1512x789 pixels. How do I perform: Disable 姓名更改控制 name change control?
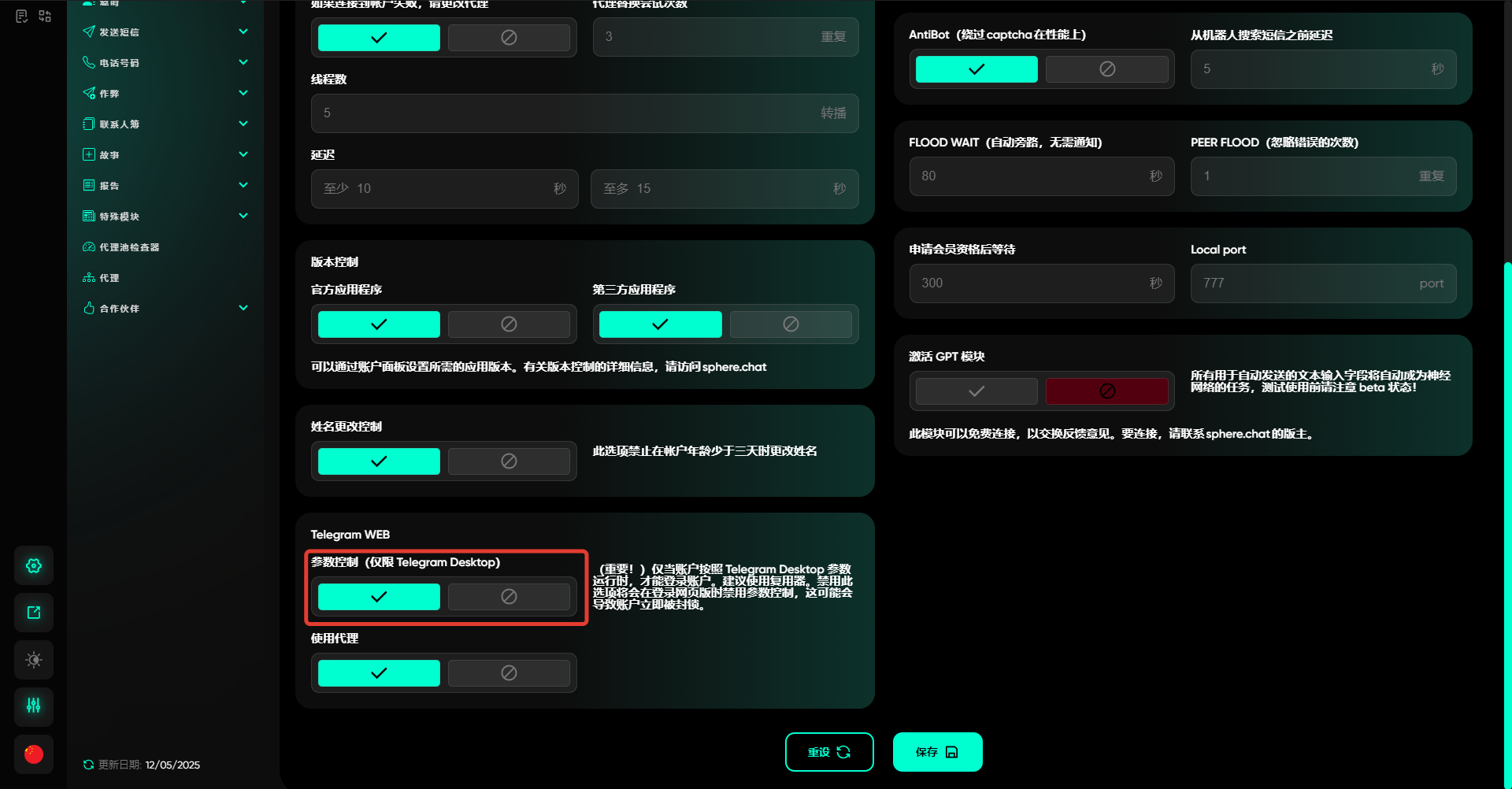coord(509,461)
